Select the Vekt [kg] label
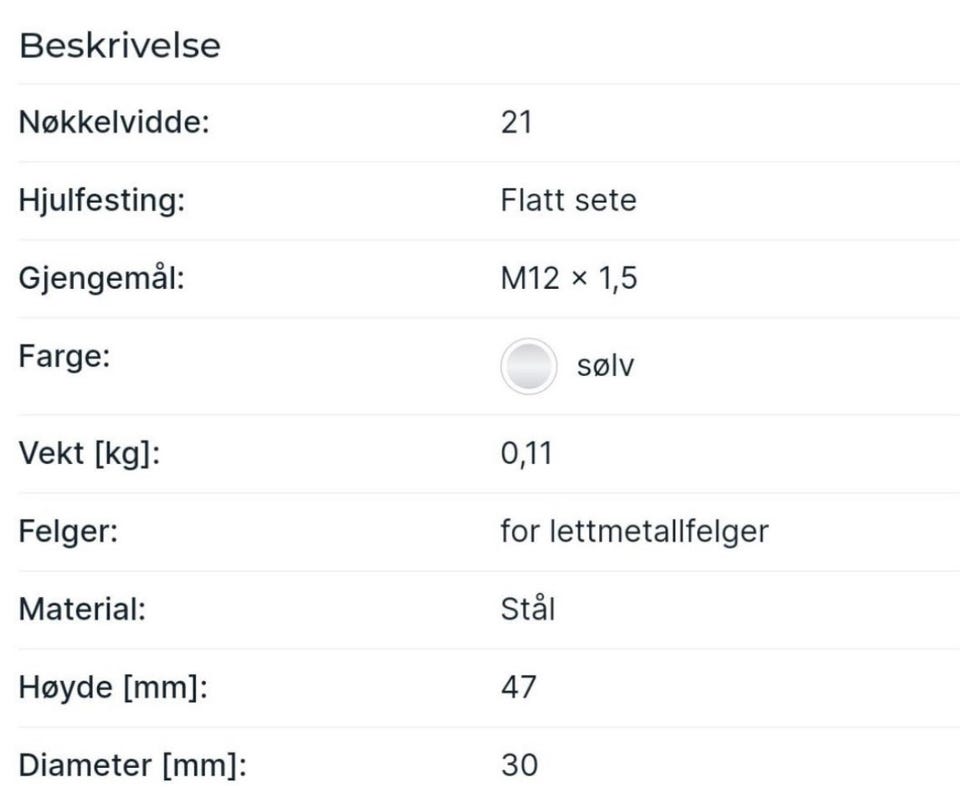Screen dimensions: 960x792 tap(90, 455)
